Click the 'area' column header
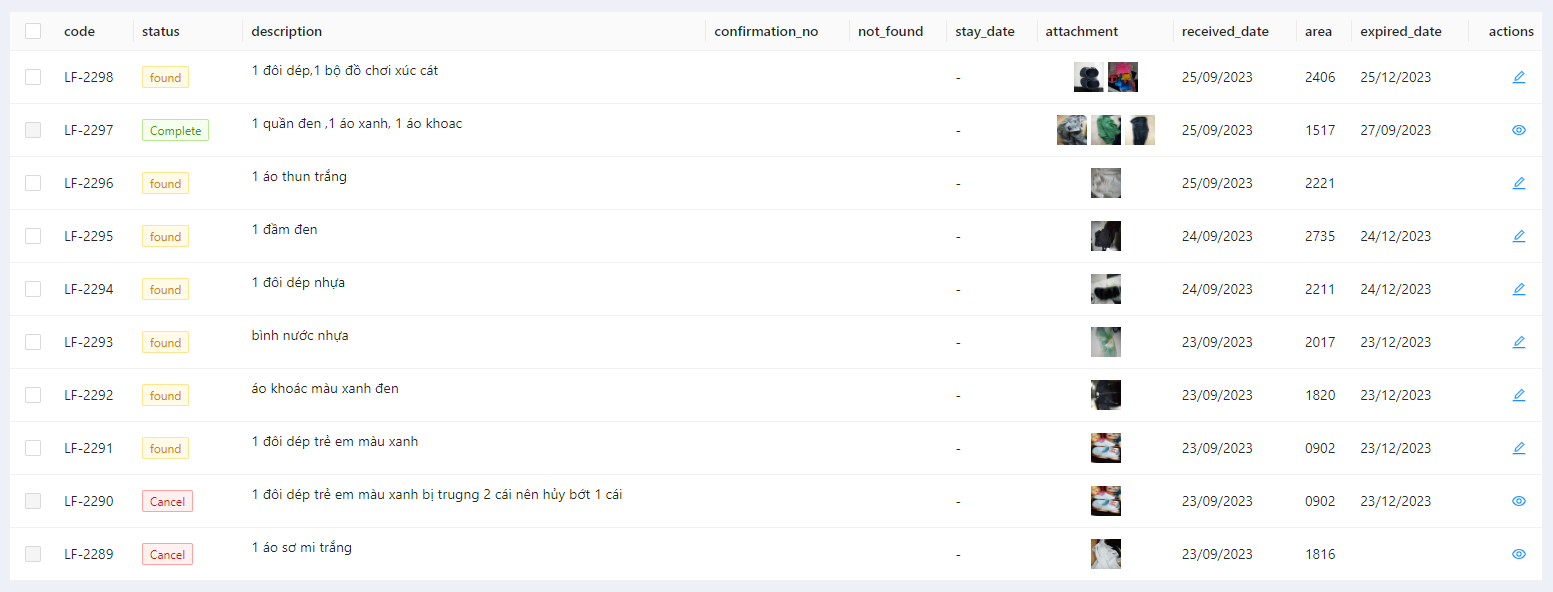1553x592 pixels. pyautogui.click(x=1318, y=31)
